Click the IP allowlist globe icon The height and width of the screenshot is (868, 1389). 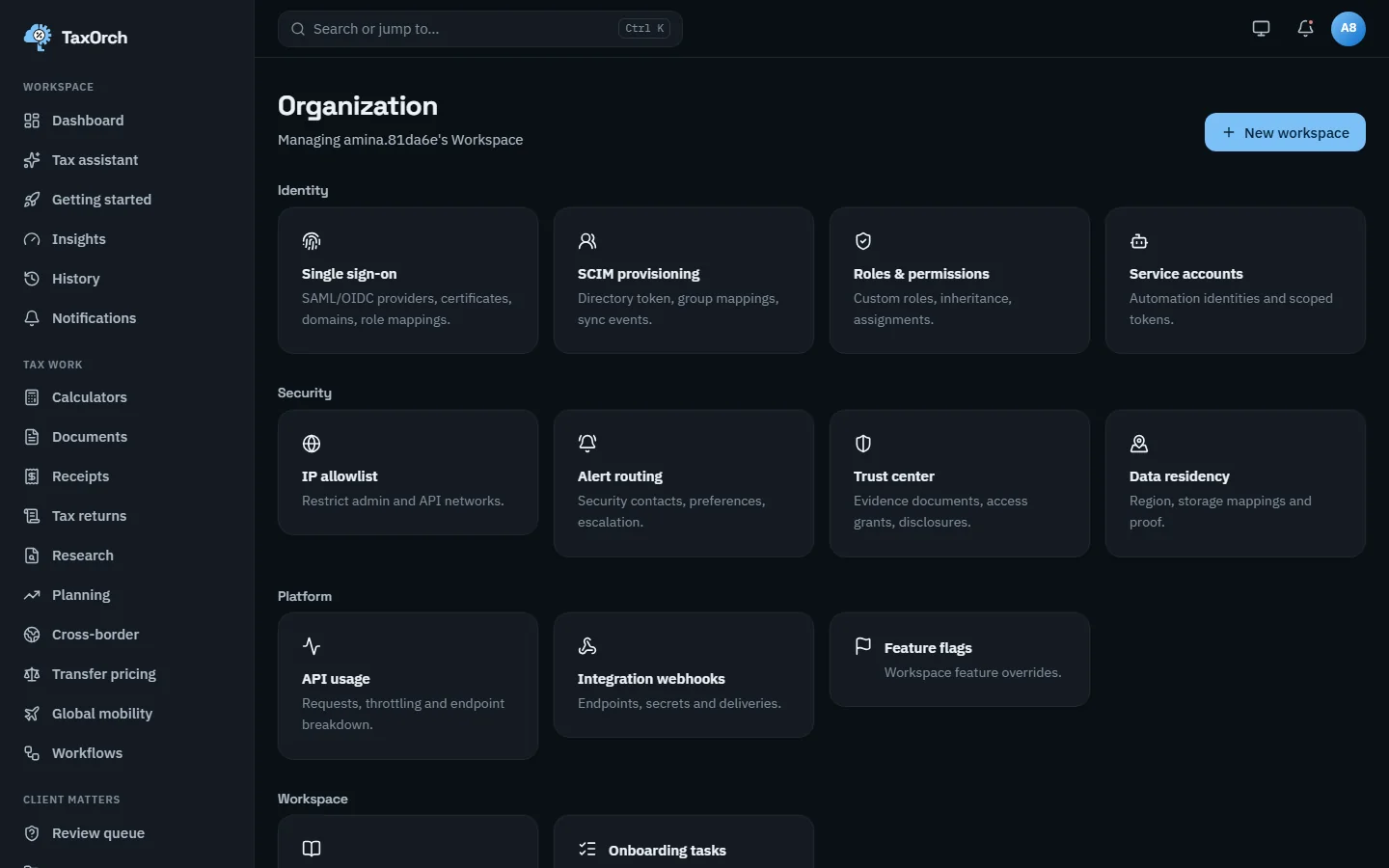point(312,444)
